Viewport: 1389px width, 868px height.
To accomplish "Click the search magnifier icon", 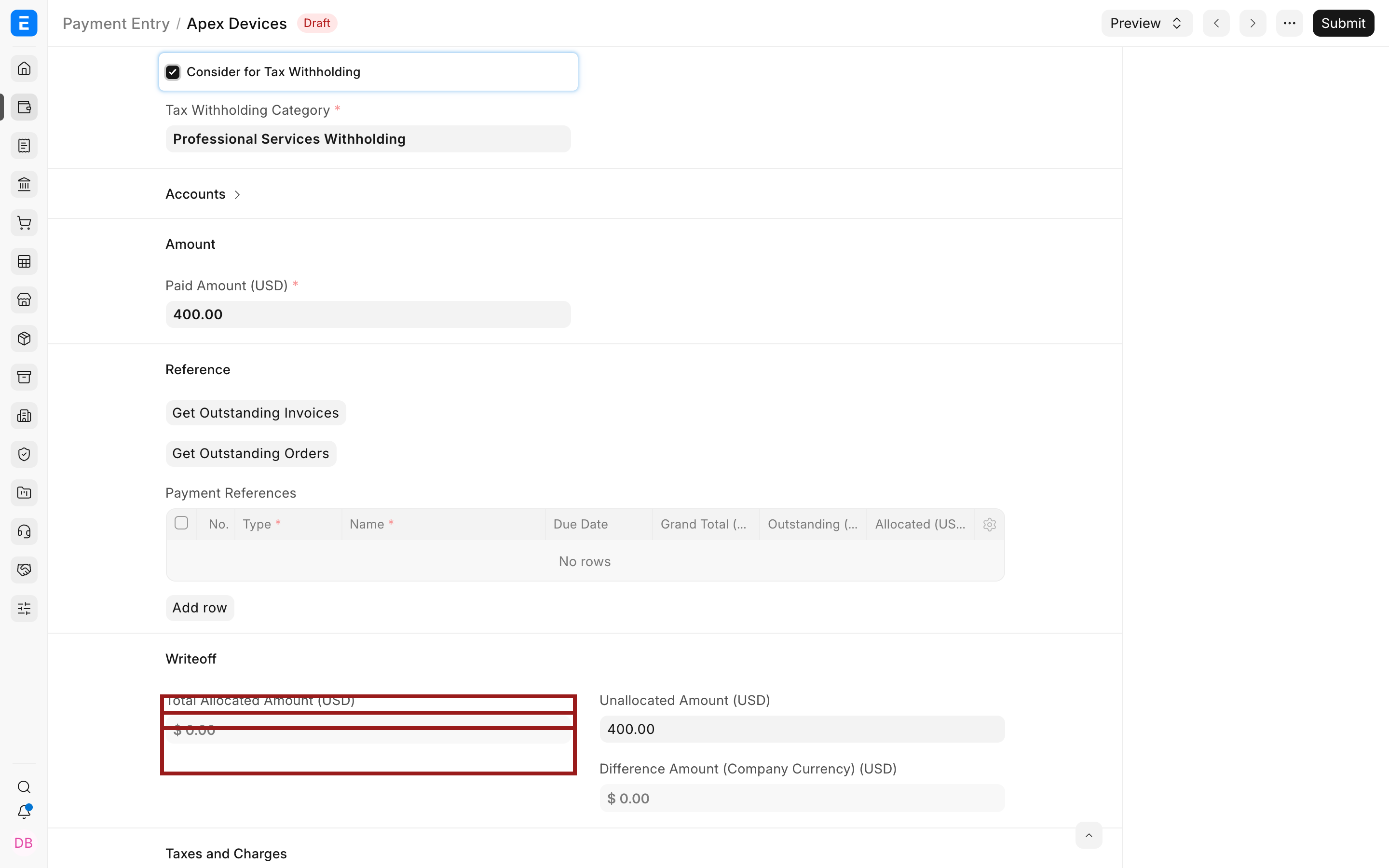I will pyautogui.click(x=24, y=787).
